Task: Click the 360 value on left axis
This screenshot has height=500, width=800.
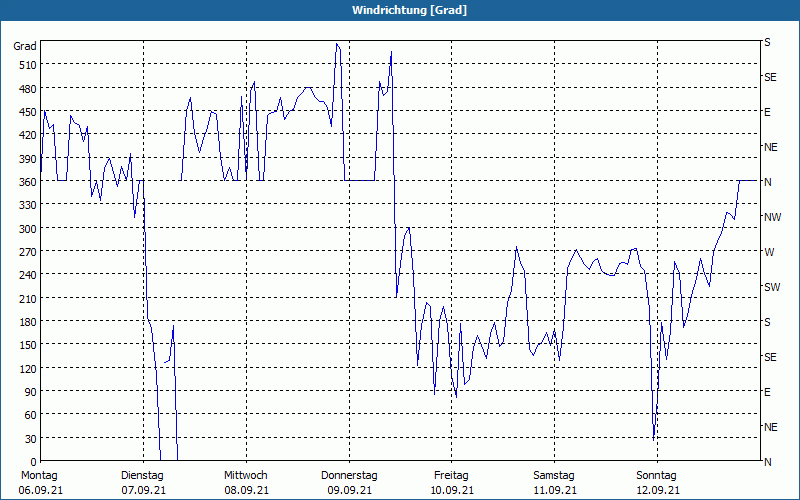Action: coord(28,182)
